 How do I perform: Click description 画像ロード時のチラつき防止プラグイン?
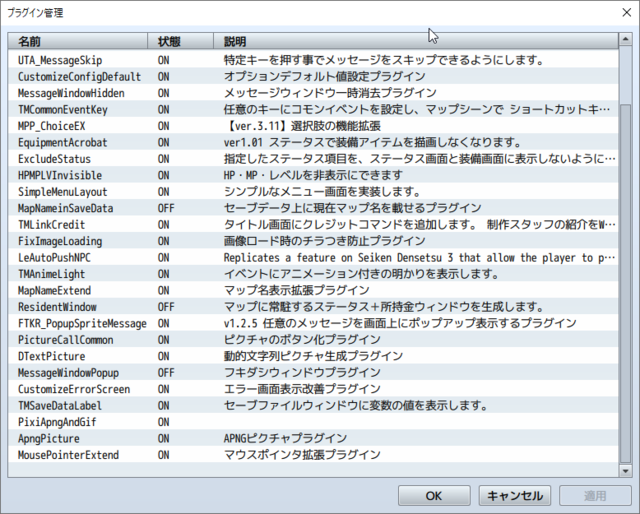[324, 241]
